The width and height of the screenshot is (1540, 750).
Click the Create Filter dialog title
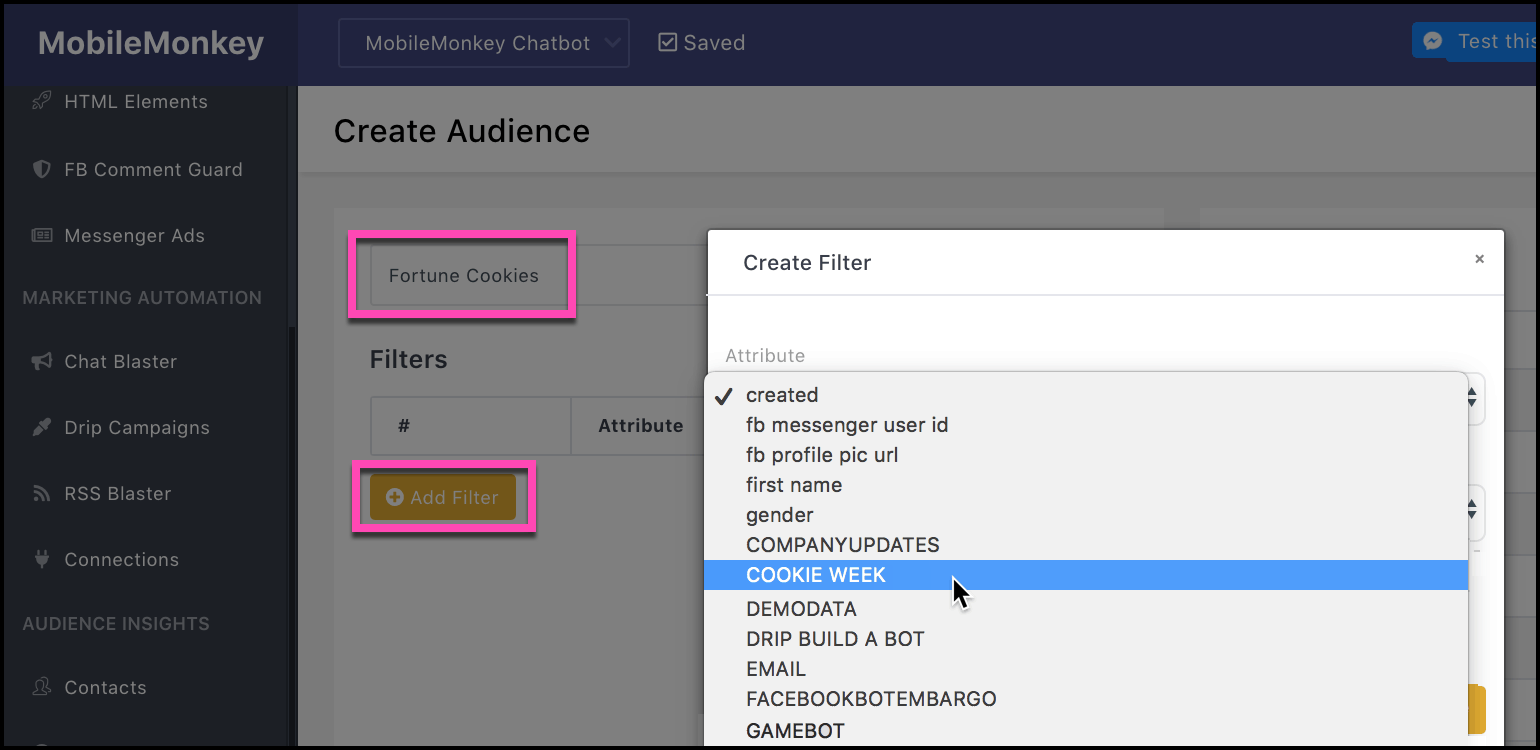pyautogui.click(x=807, y=263)
